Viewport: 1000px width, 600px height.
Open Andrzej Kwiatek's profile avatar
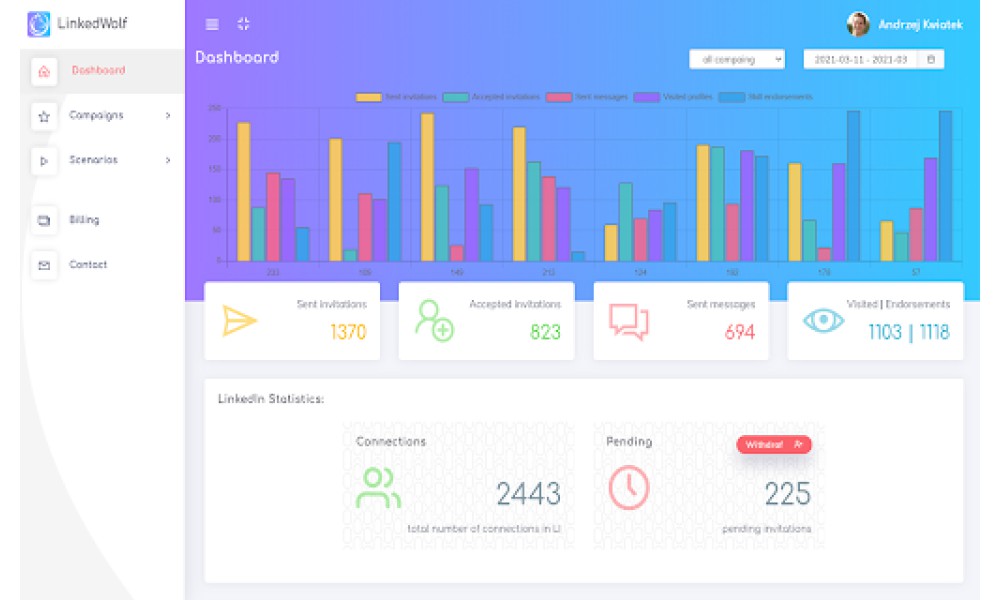[858, 24]
